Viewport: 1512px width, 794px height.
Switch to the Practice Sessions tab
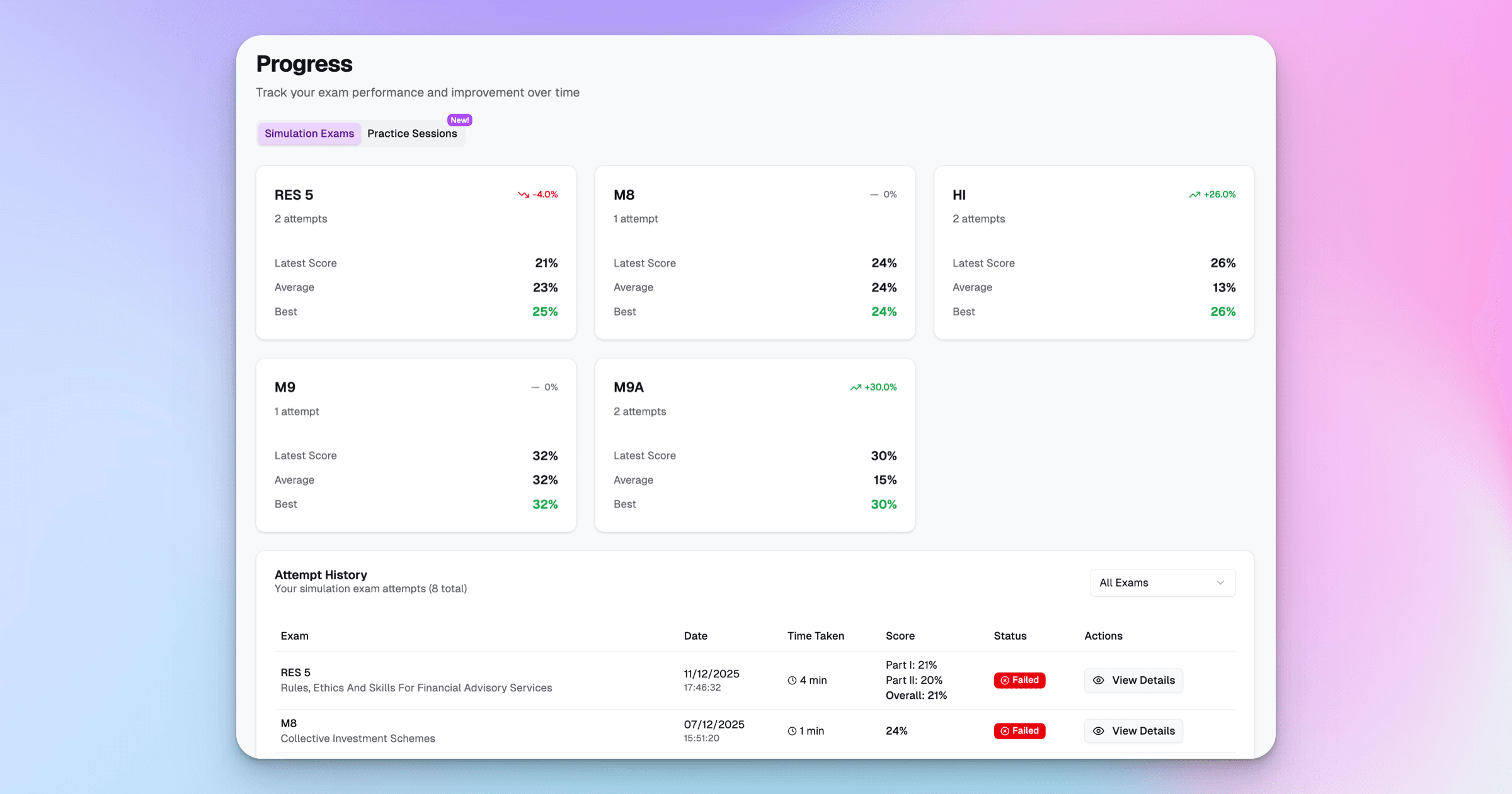[x=412, y=134]
